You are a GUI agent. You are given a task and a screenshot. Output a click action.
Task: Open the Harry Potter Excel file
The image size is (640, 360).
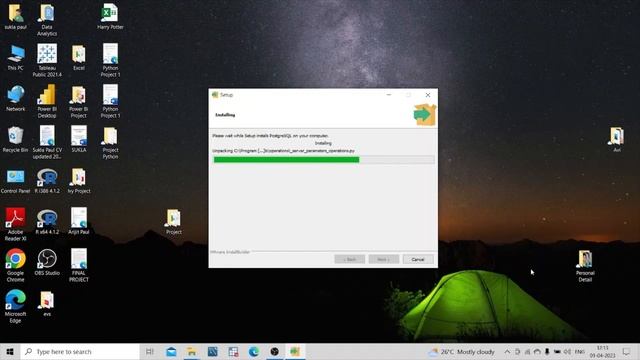tap(110, 17)
